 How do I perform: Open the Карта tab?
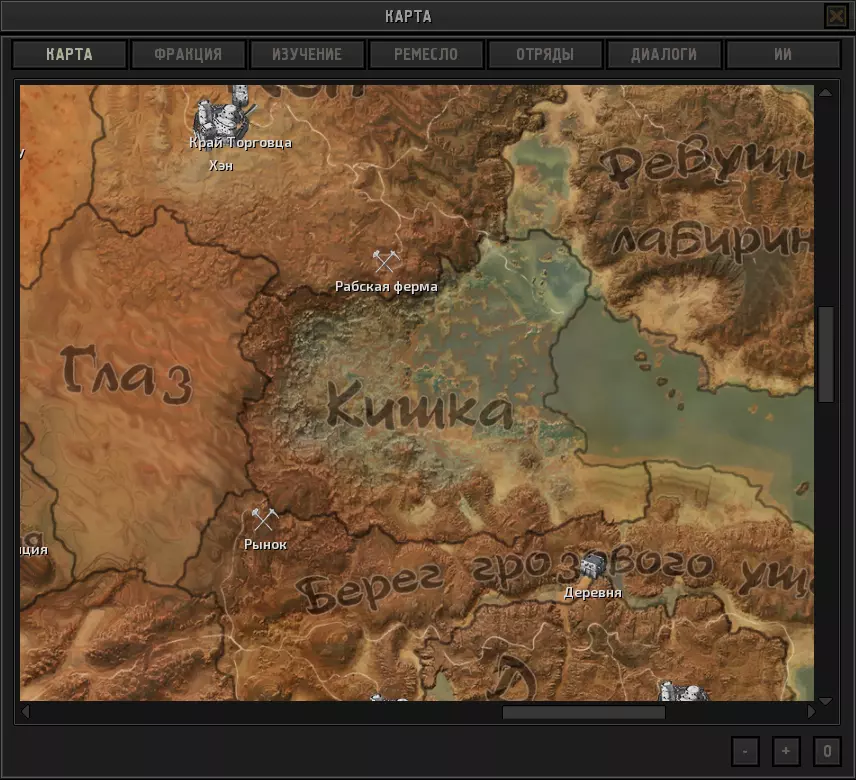tap(69, 55)
